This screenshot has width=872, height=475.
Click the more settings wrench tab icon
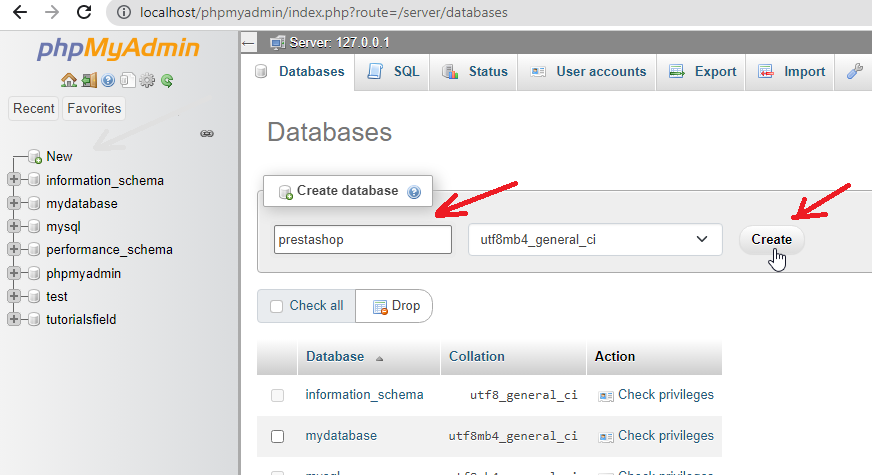855,71
